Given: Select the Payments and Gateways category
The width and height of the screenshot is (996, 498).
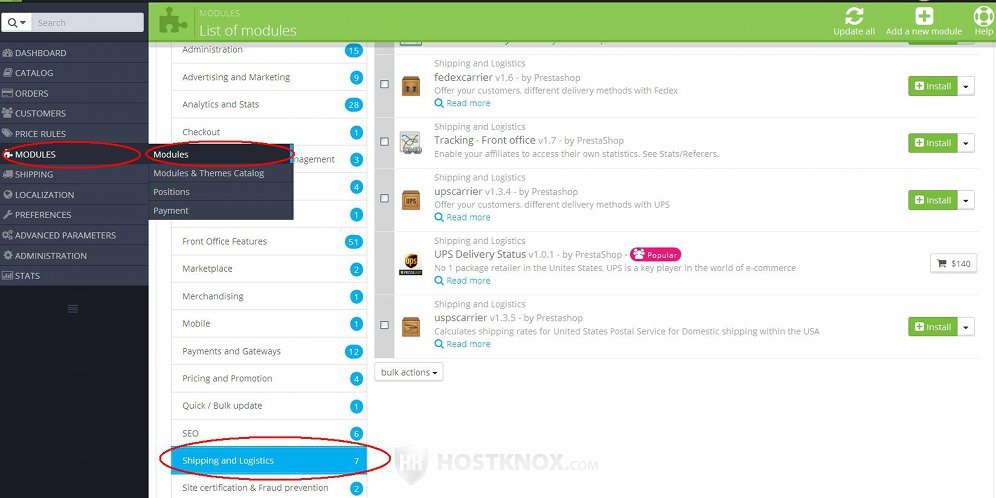Looking at the screenshot, I should [x=269, y=351].
